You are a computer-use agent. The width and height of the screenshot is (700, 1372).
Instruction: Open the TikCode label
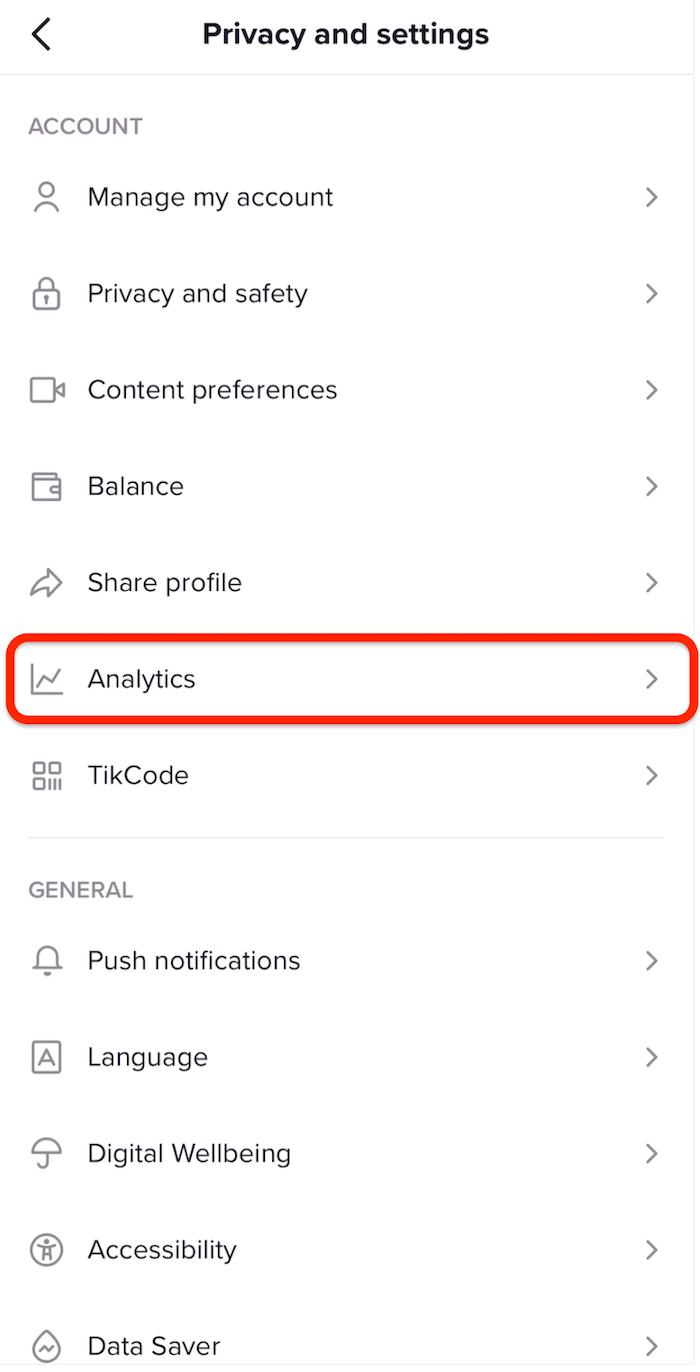point(138,776)
